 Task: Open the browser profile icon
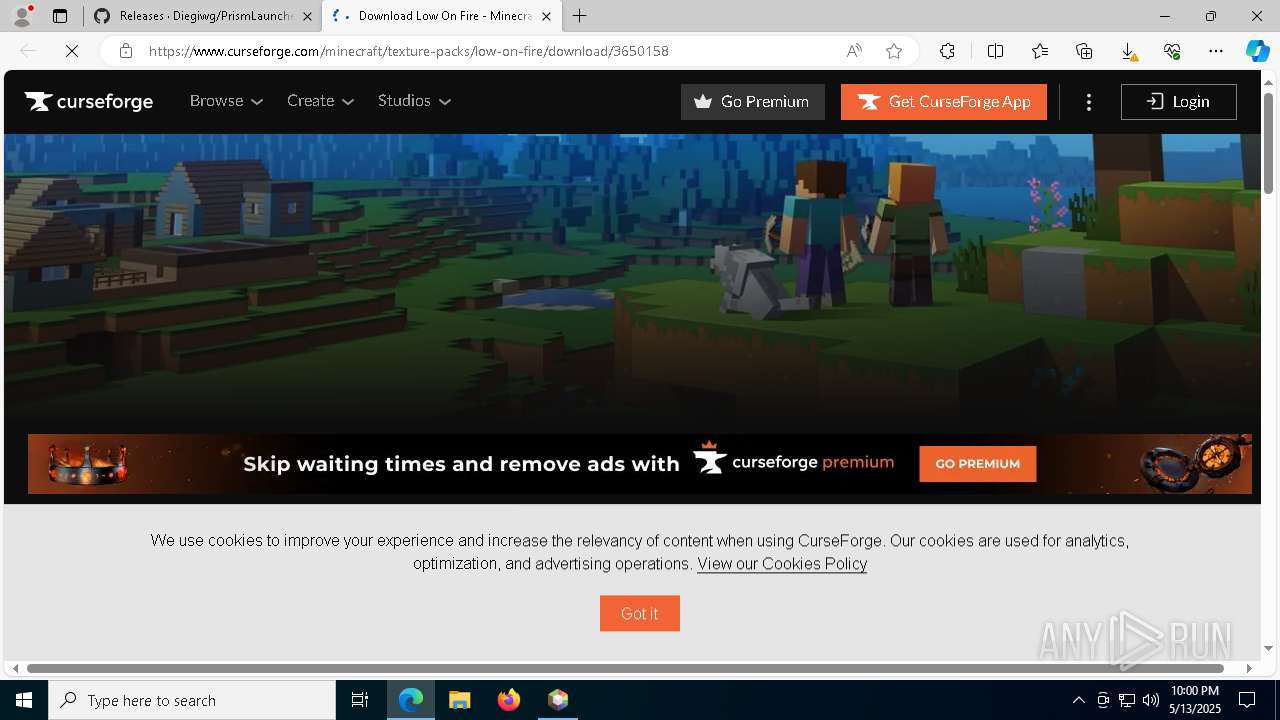point(21,16)
